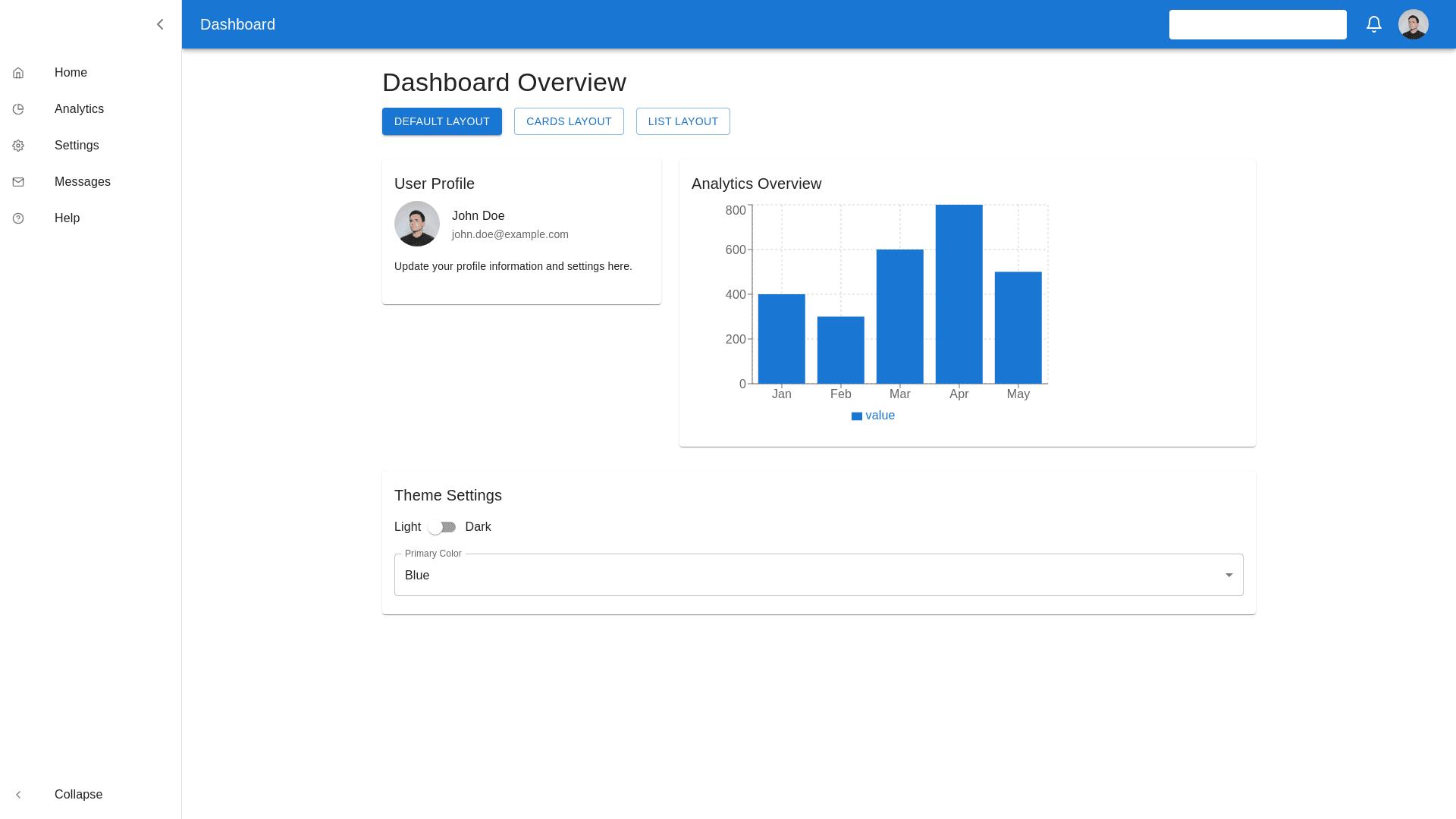Click the bottom Collapse chevron icon

[18, 795]
